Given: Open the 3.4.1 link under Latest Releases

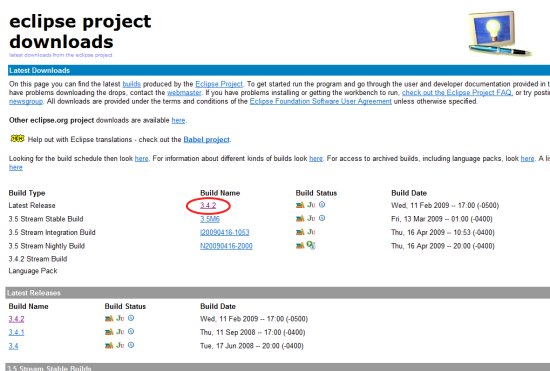Looking at the screenshot, I should pyautogui.click(x=16, y=332).
